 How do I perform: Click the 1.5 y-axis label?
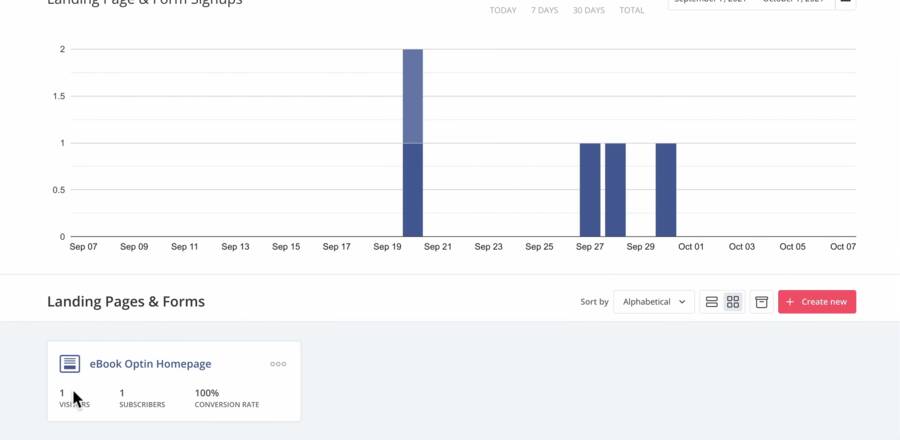tap(59, 96)
